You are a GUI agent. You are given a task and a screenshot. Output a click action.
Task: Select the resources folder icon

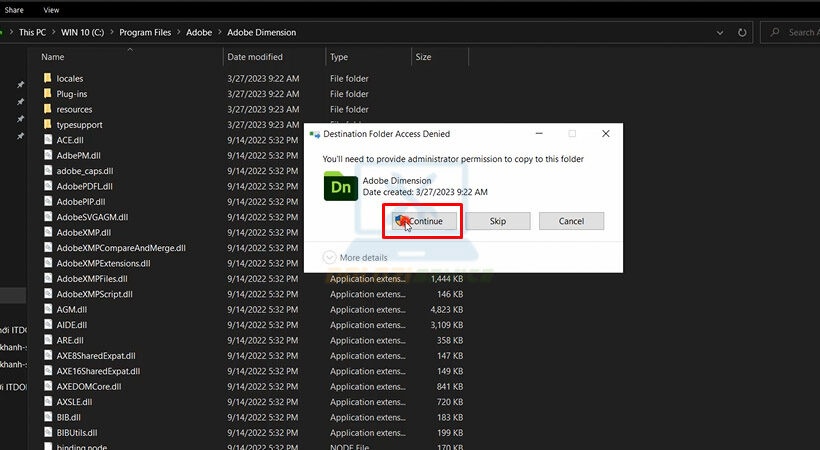pyautogui.click(x=47, y=109)
